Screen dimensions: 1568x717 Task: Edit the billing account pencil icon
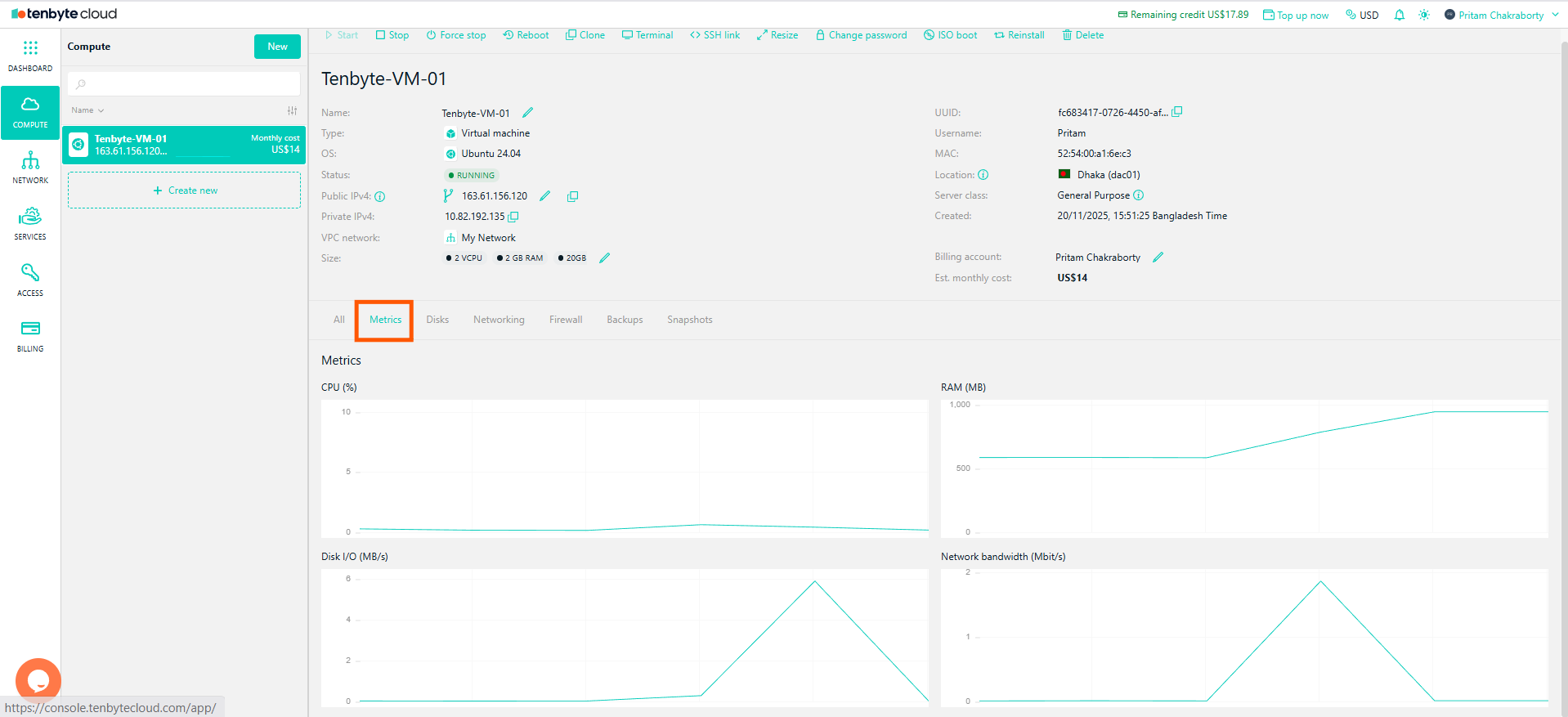click(x=1158, y=257)
